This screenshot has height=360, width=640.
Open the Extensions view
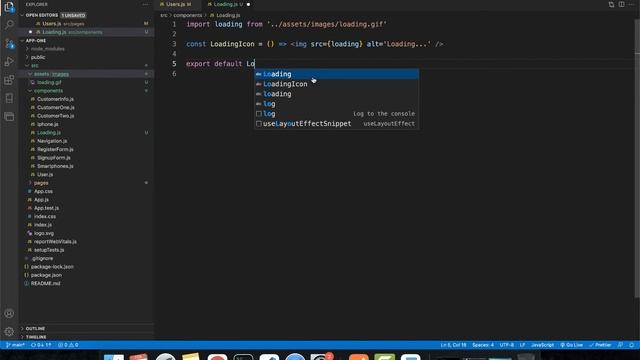coord(9,80)
